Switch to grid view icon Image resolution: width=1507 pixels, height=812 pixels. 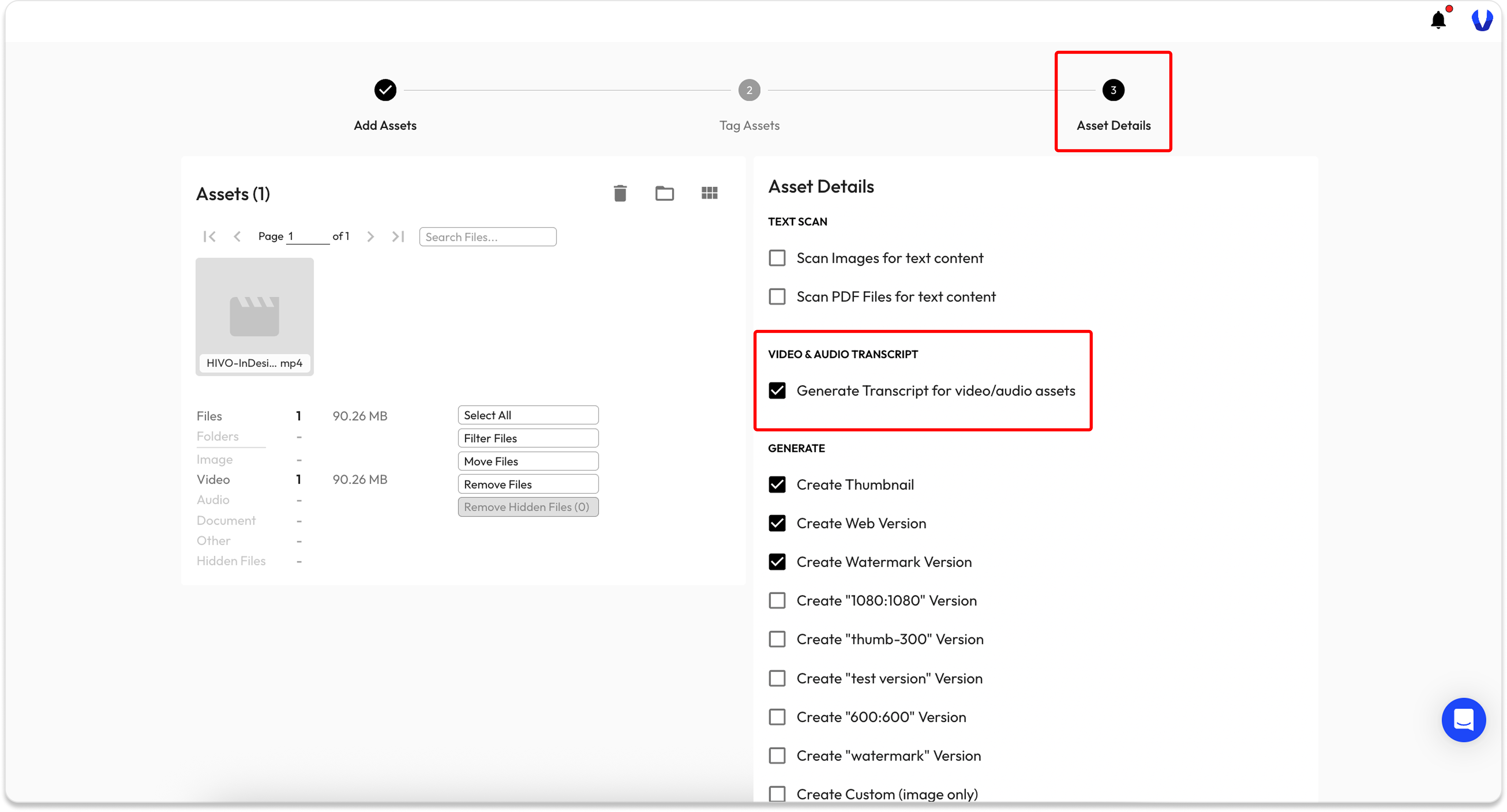coord(709,193)
